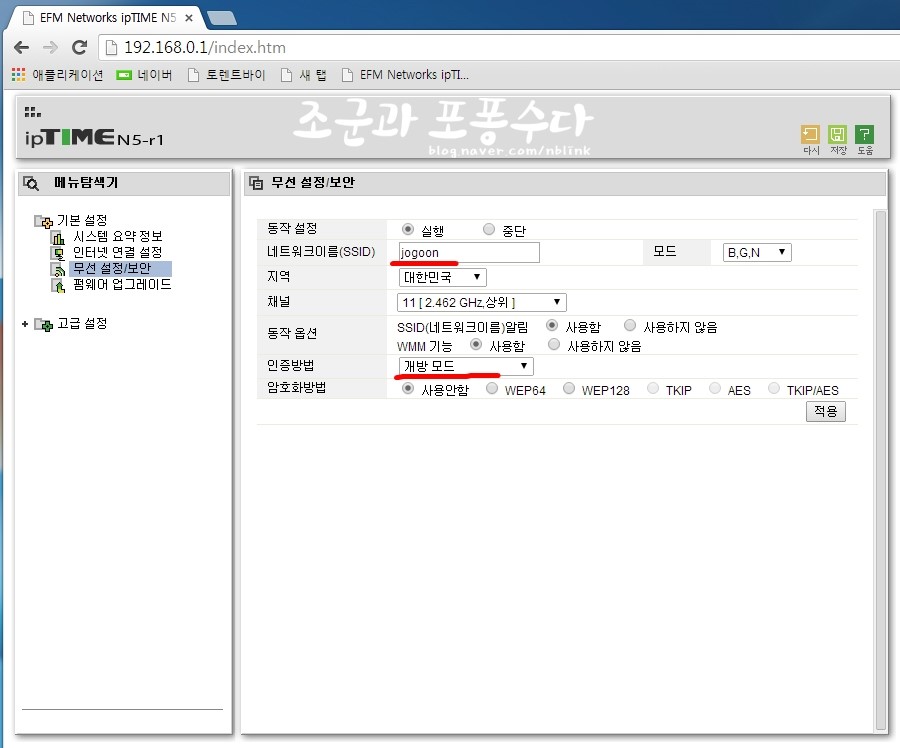Open 시스템 요약 정보 in menu tree

(x=117, y=237)
